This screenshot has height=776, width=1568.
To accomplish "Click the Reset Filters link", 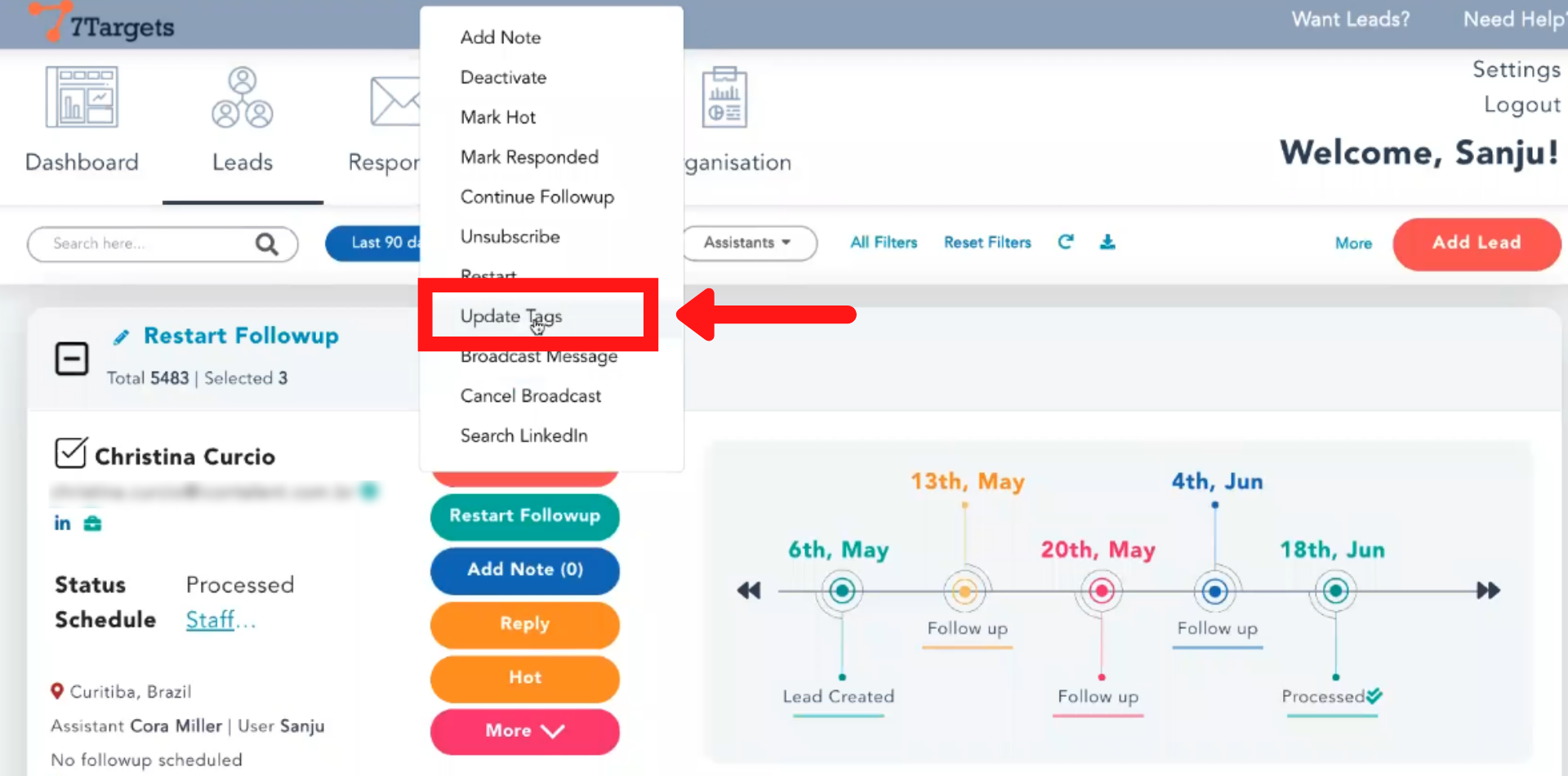I will click(987, 243).
